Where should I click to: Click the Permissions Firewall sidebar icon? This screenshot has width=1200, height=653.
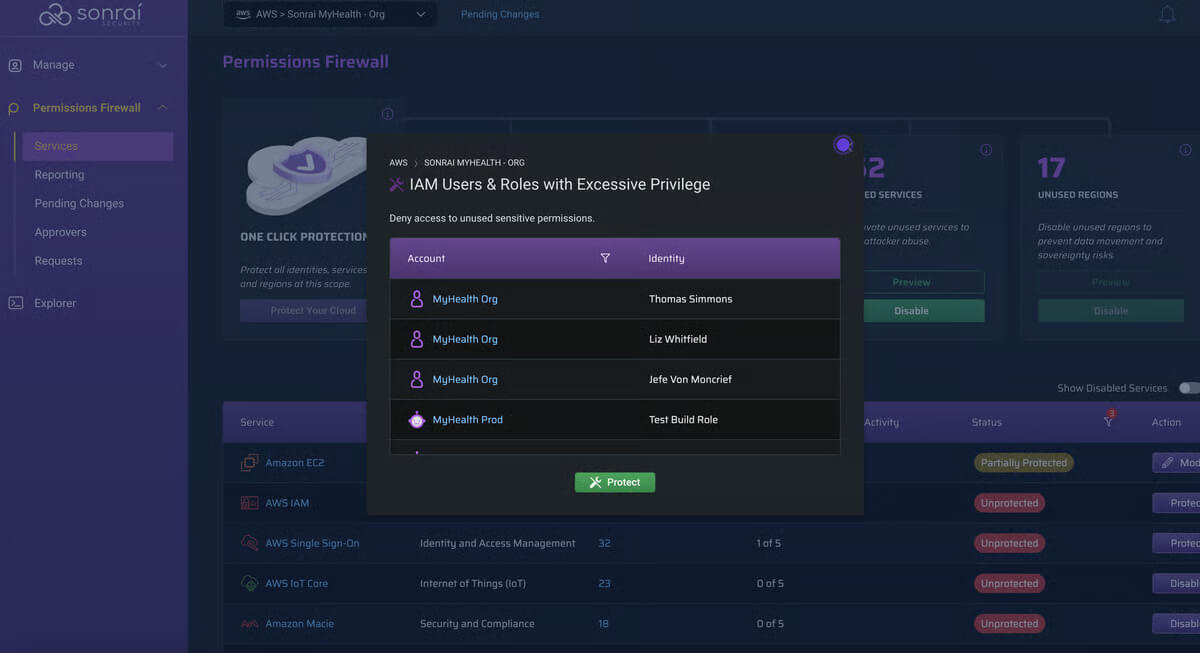click(x=14, y=108)
